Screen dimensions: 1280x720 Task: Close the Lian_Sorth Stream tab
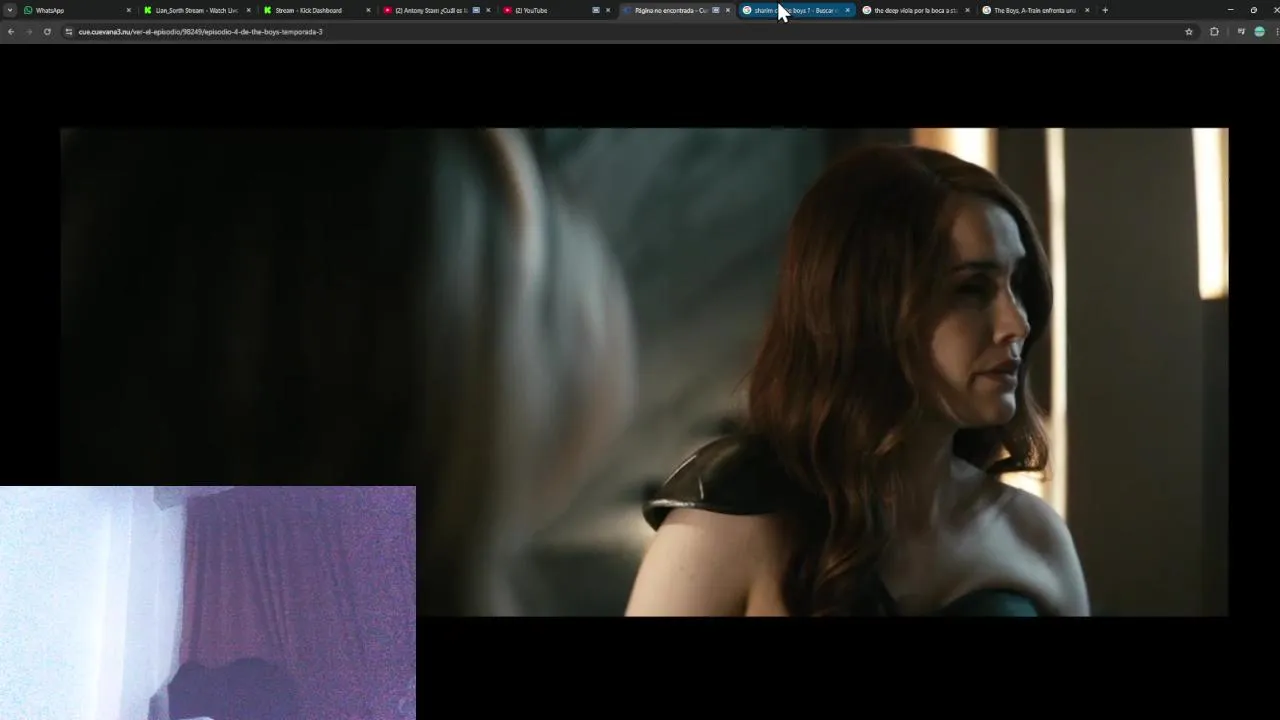(x=248, y=10)
